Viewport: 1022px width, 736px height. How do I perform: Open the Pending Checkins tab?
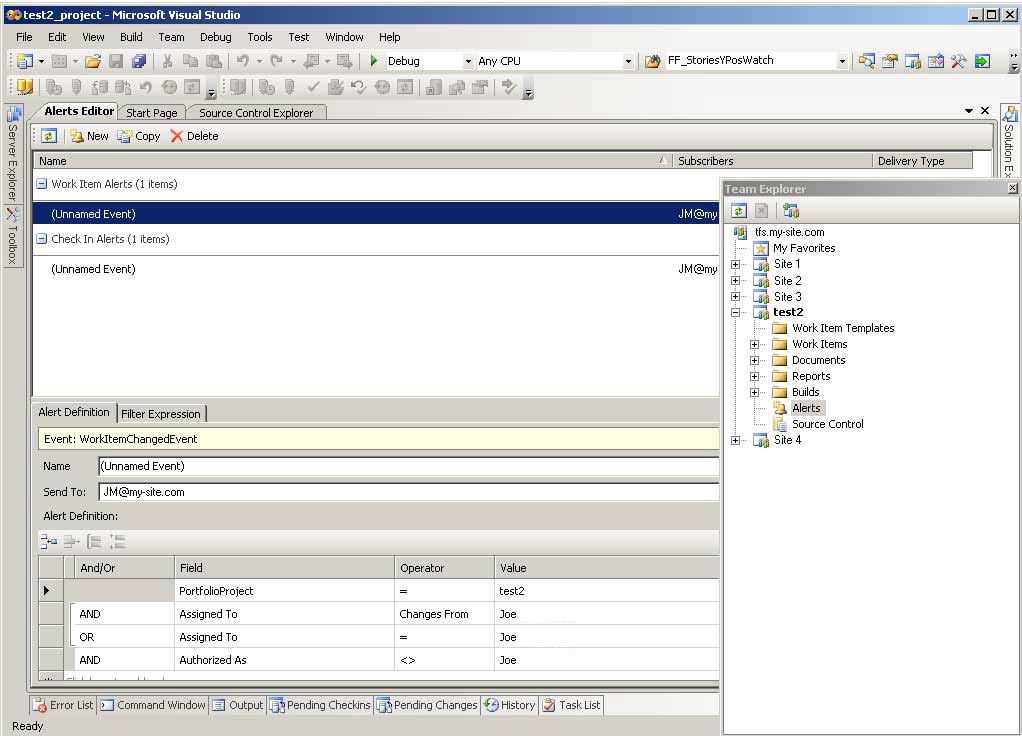coord(320,705)
